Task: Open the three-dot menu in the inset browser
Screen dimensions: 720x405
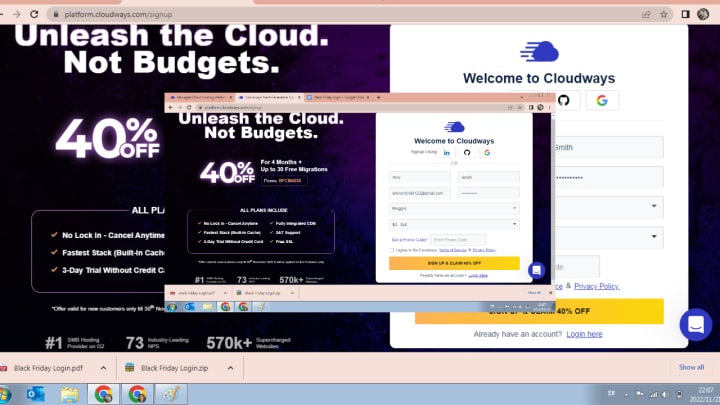Action: click(549, 107)
